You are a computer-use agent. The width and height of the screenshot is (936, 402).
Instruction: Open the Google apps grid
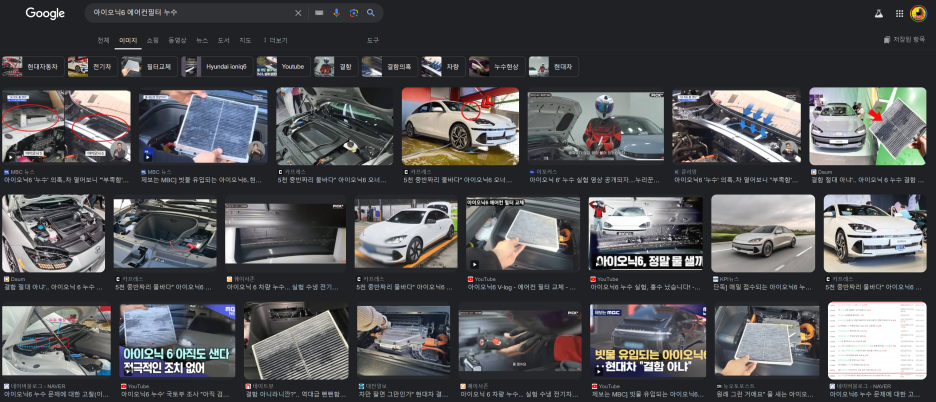tap(899, 13)
